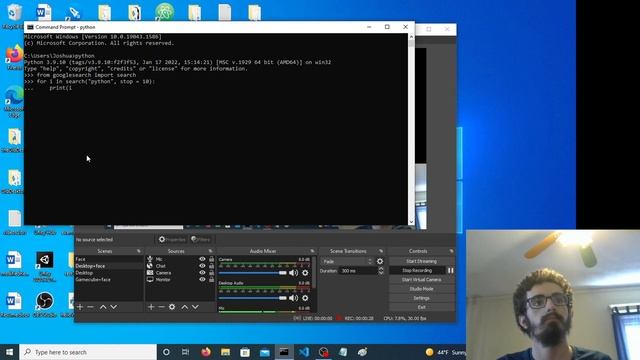Click the Type here to search box
This screenshot has height=360, width=640.
88,352
